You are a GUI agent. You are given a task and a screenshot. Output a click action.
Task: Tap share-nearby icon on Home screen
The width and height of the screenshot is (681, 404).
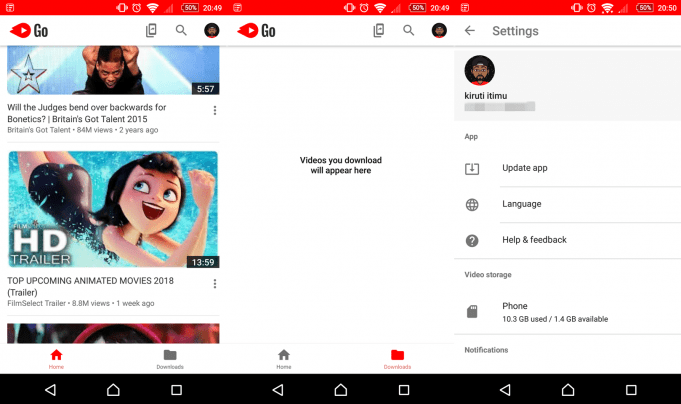tap(151, 30)
